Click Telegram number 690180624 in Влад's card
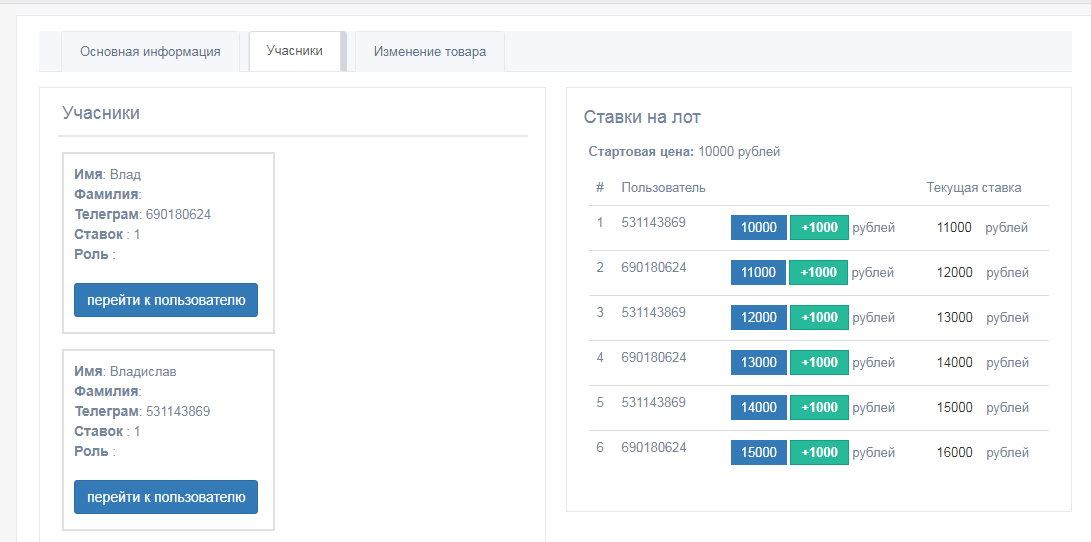This screenshot has width=1091, height=542. tap(178, 214)
